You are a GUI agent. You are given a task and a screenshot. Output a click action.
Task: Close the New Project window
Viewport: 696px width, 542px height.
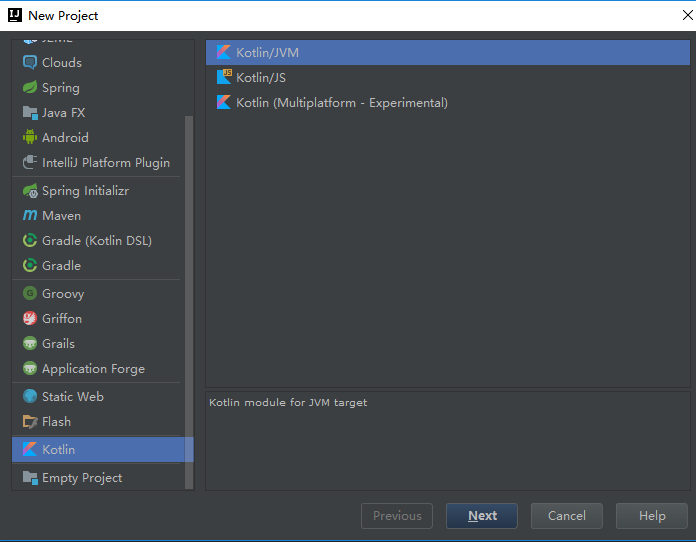[687, 15]
